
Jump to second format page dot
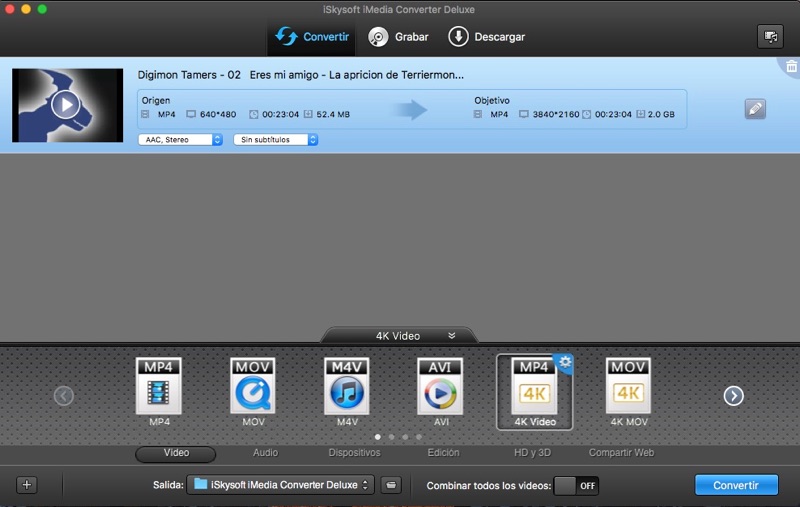(x=391, y=437)
